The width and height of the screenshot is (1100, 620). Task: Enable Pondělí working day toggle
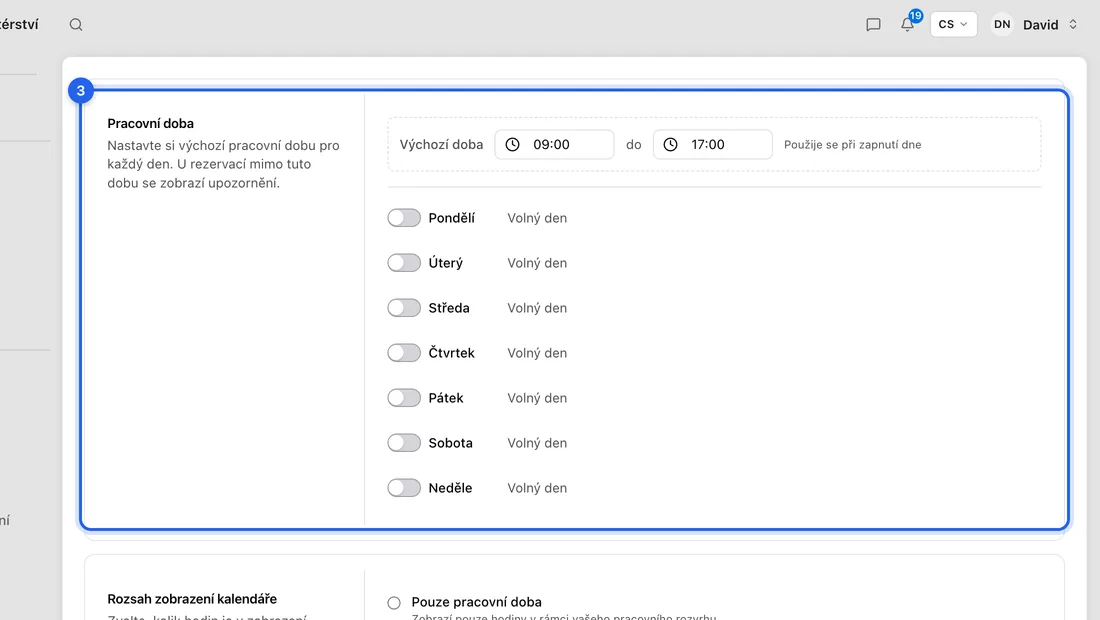(404, 218)
